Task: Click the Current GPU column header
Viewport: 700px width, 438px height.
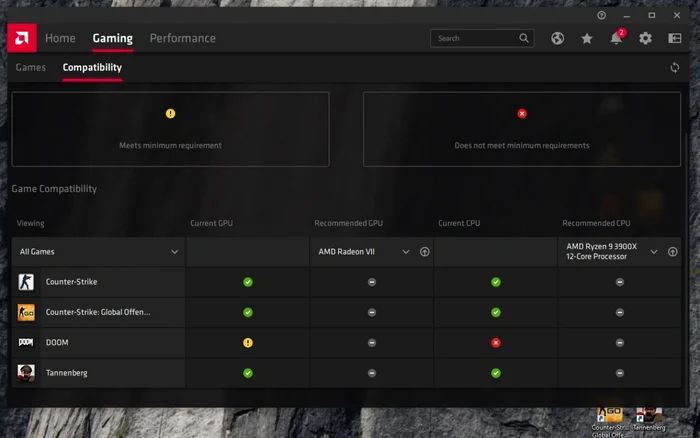Action: (x=211, y=223)
